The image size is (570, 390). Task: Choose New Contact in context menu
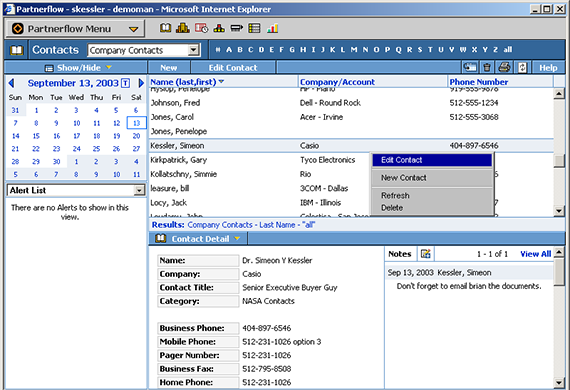(x=432, y=178)
